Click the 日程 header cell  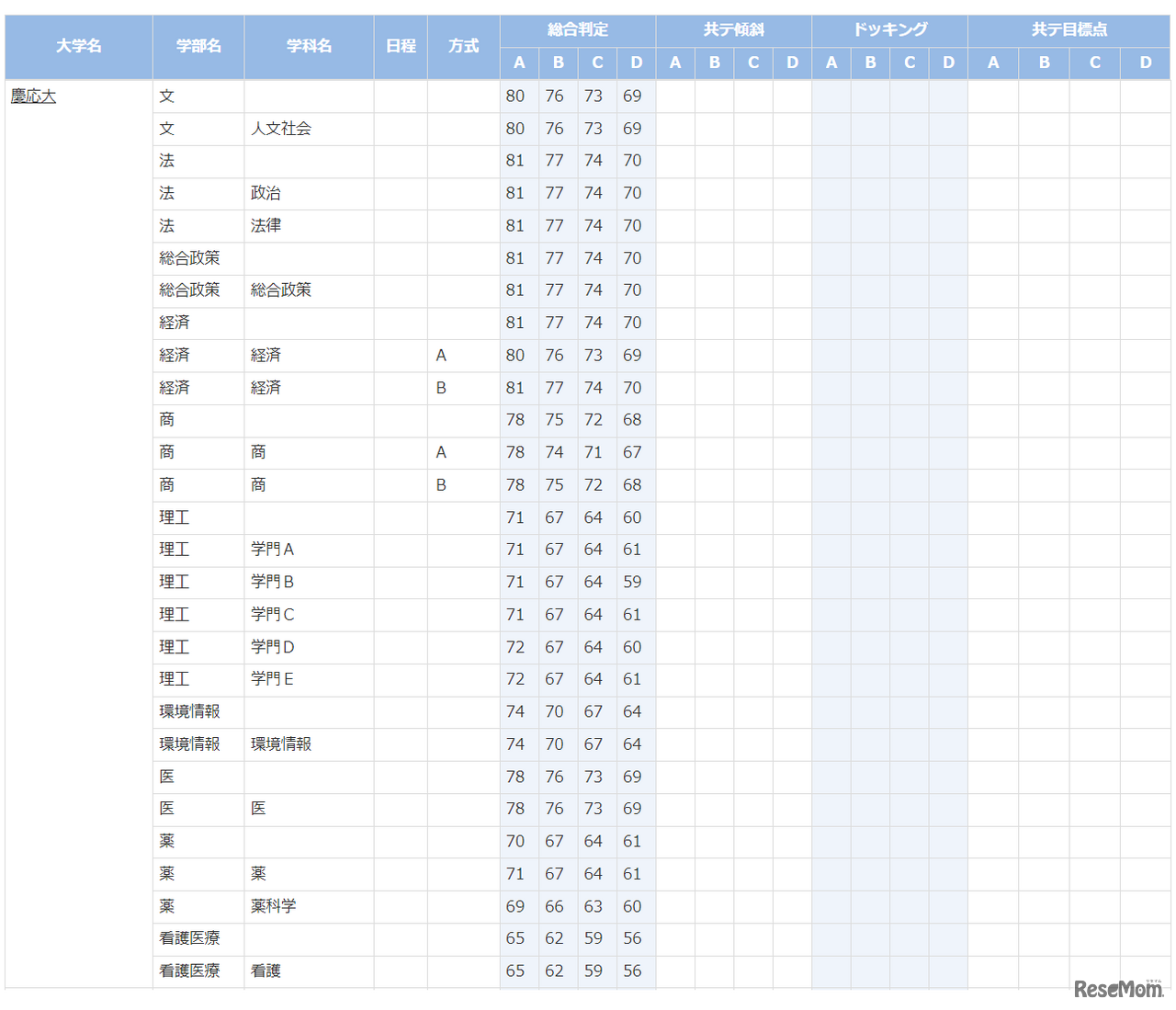click(401, 46)
